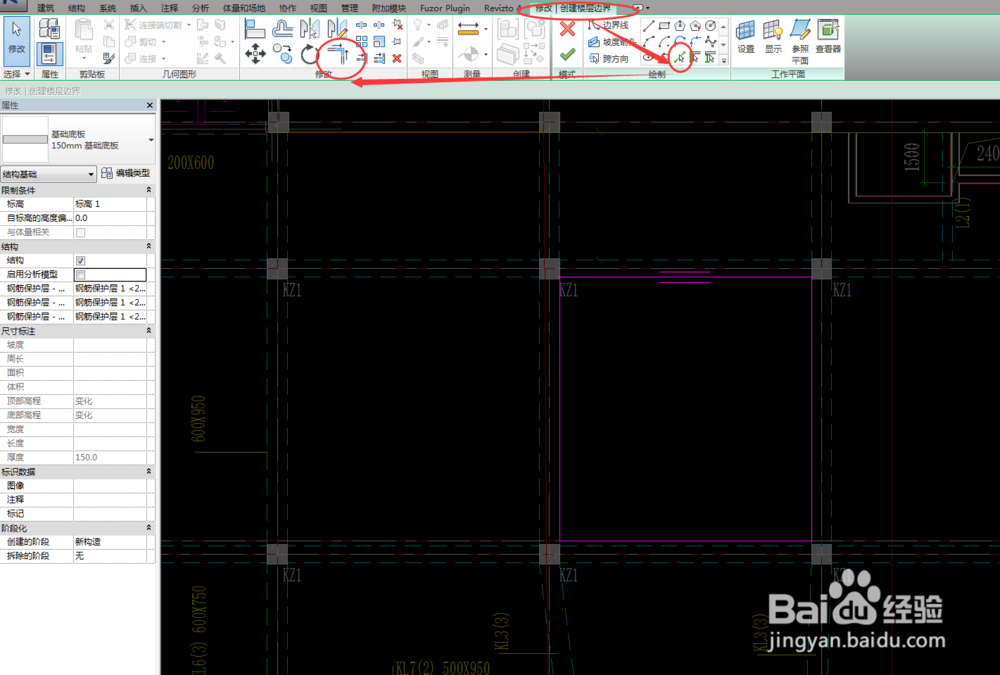Select 坡度箭头 (Slope Arrow) option
1000x675 pixels.
pyautogui.click(x=610, y=42)
